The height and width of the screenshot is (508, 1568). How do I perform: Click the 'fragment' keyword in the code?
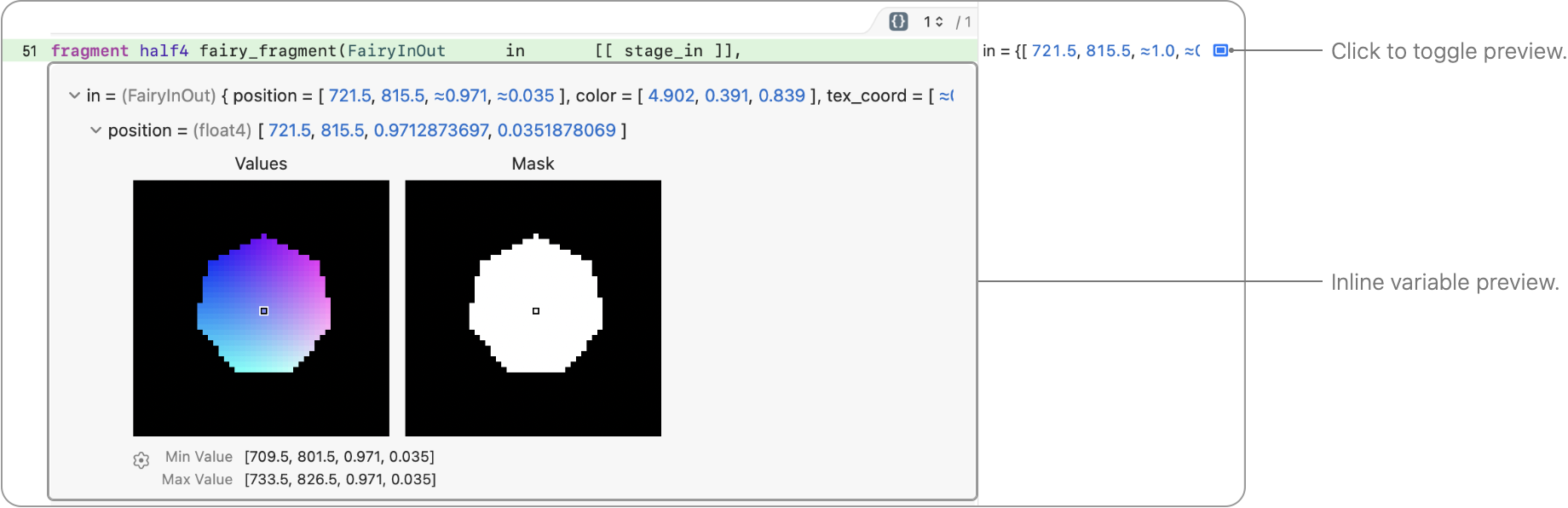pos(89,51)
